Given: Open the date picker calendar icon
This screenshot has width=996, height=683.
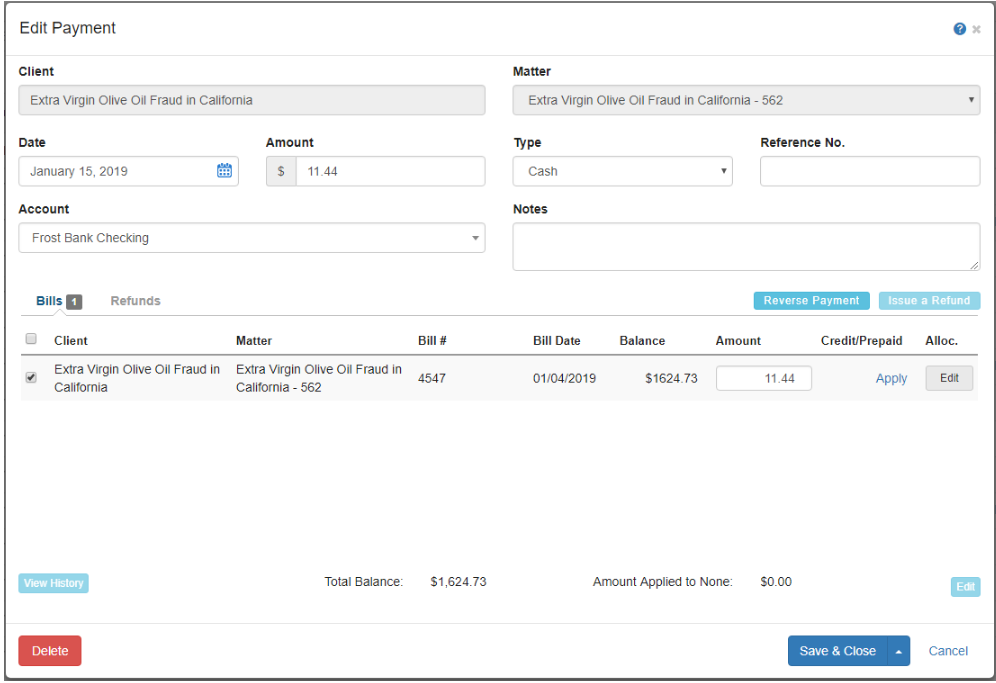Looking at the screenshot, I should click(x=224, y=170).
